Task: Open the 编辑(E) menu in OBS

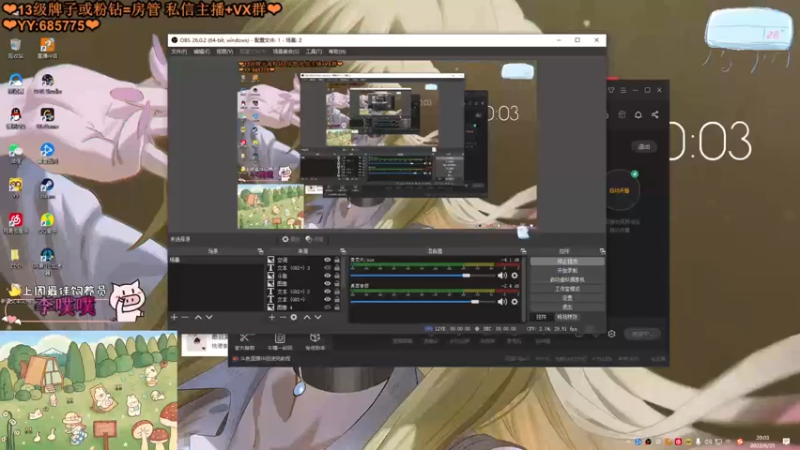Action: 202,52
